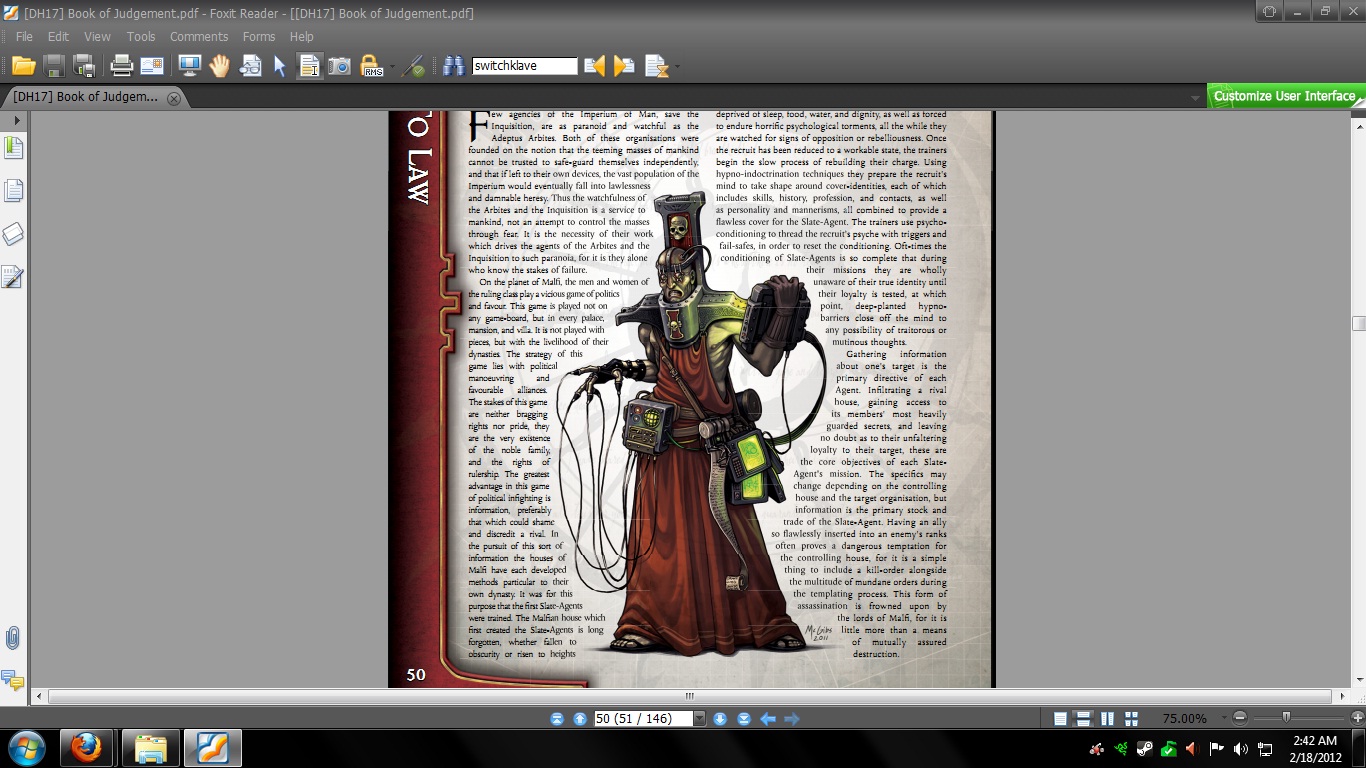
Task: Click the Save As icon
Action: [x=84, y=66]
